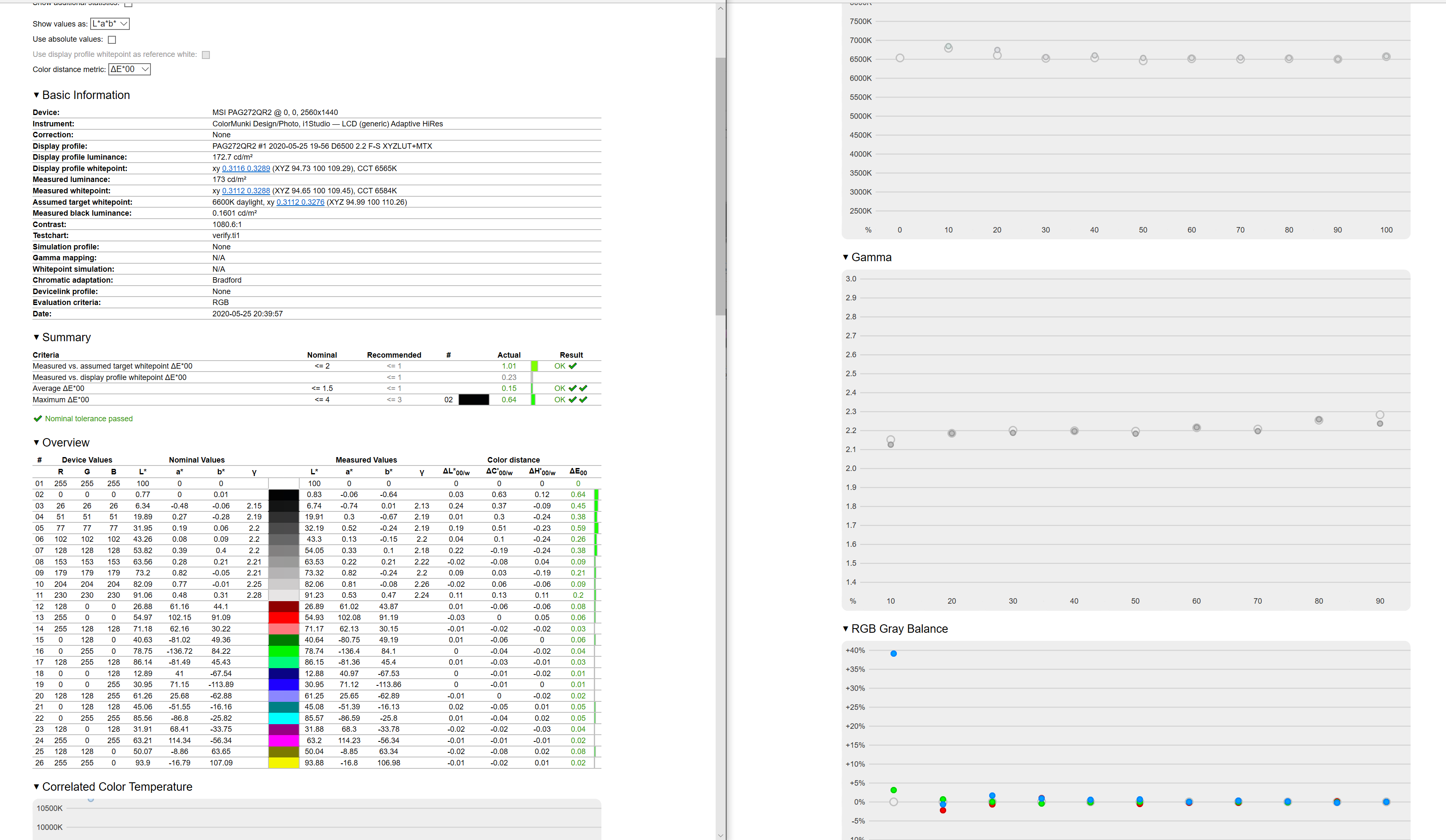Open the Color distance metric ΔE*00 dropdown
Viewport: 1446px width, 840px height.
tap(130, 70)
